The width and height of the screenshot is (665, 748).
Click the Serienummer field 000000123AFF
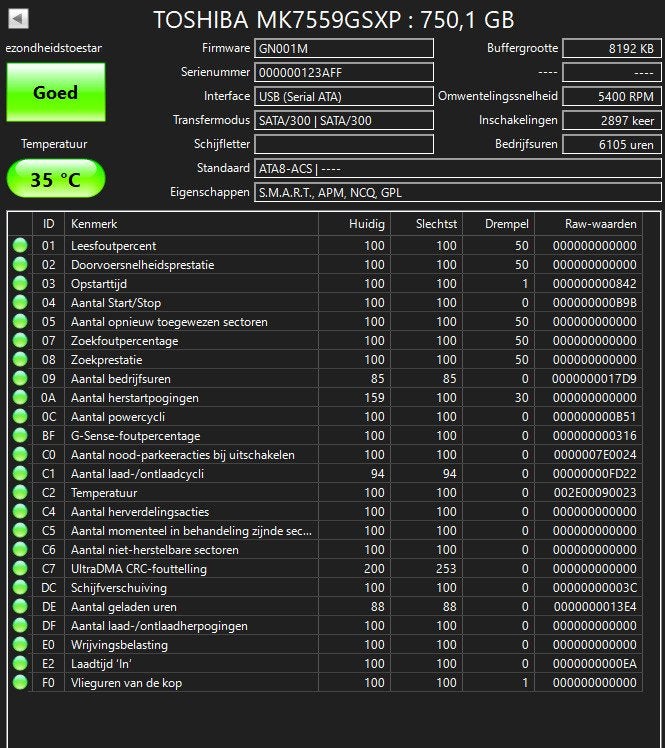tap(344, 73)
